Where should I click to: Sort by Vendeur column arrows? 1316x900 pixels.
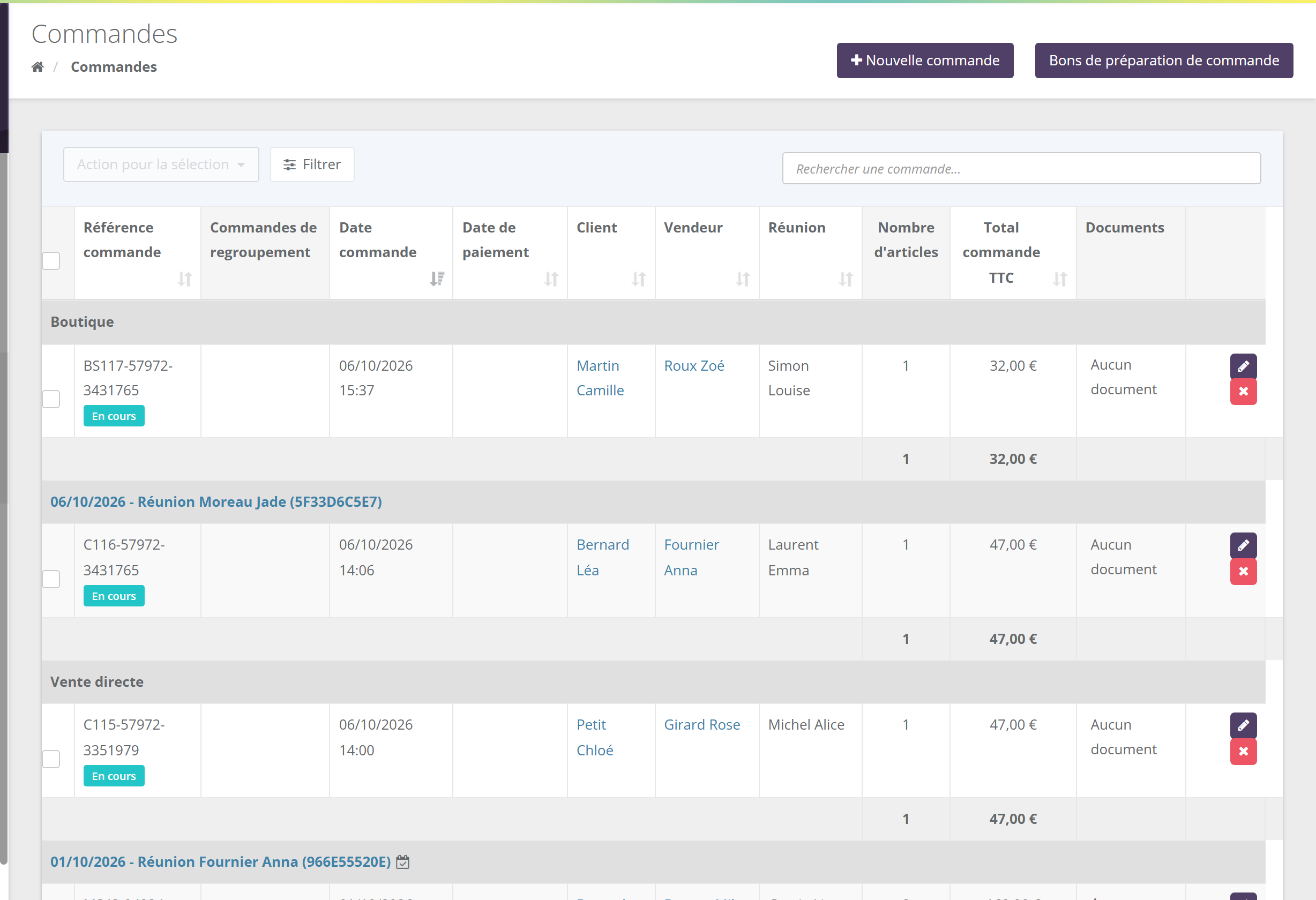pyautogui.click(x=743, y=279)
